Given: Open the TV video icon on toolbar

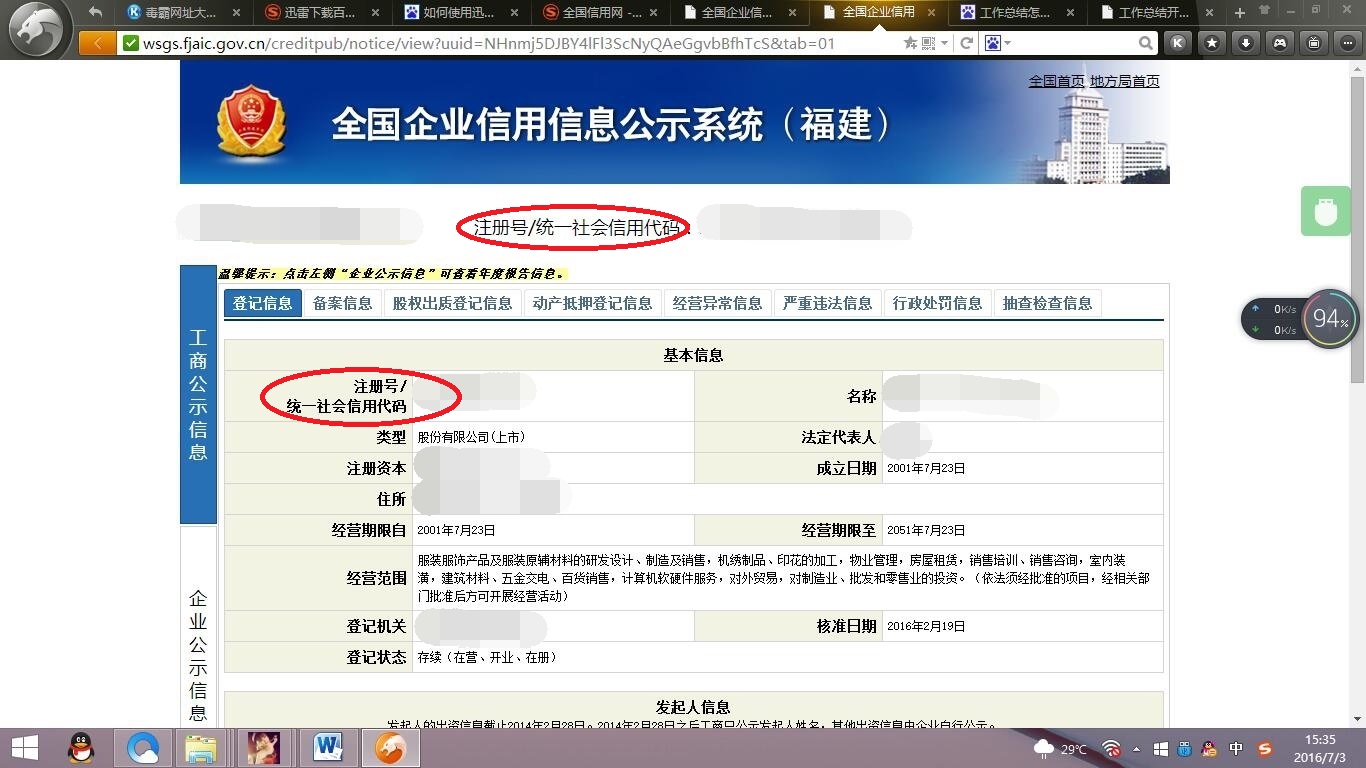Looking at the screenshot, I should [1312, 43].
